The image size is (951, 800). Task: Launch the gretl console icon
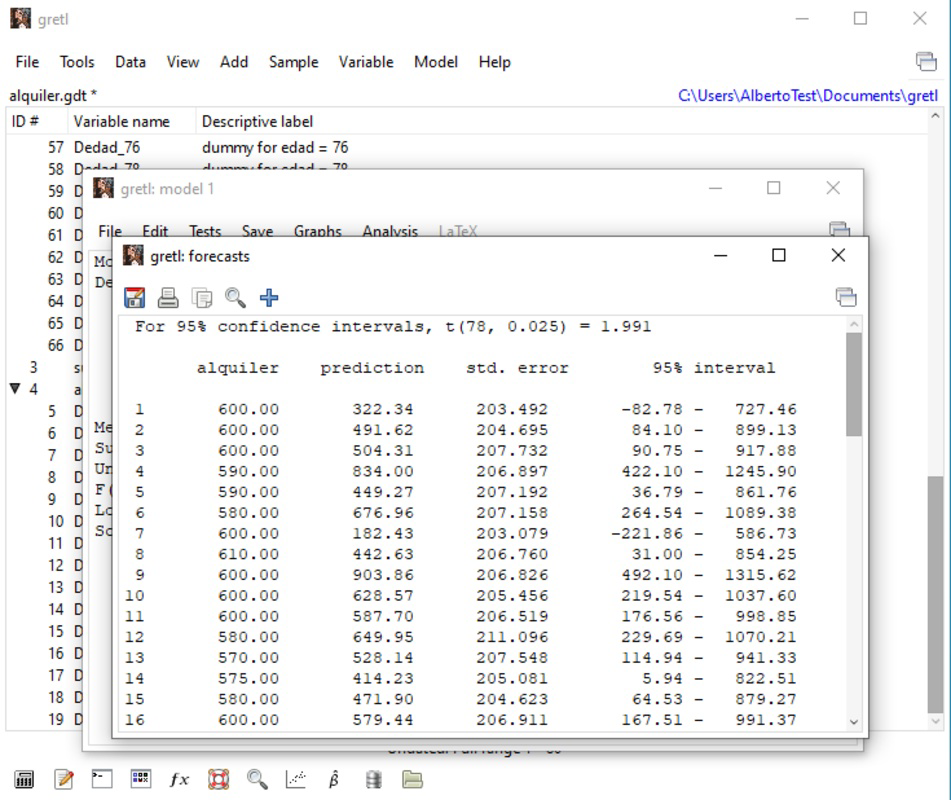pos(102,779)
